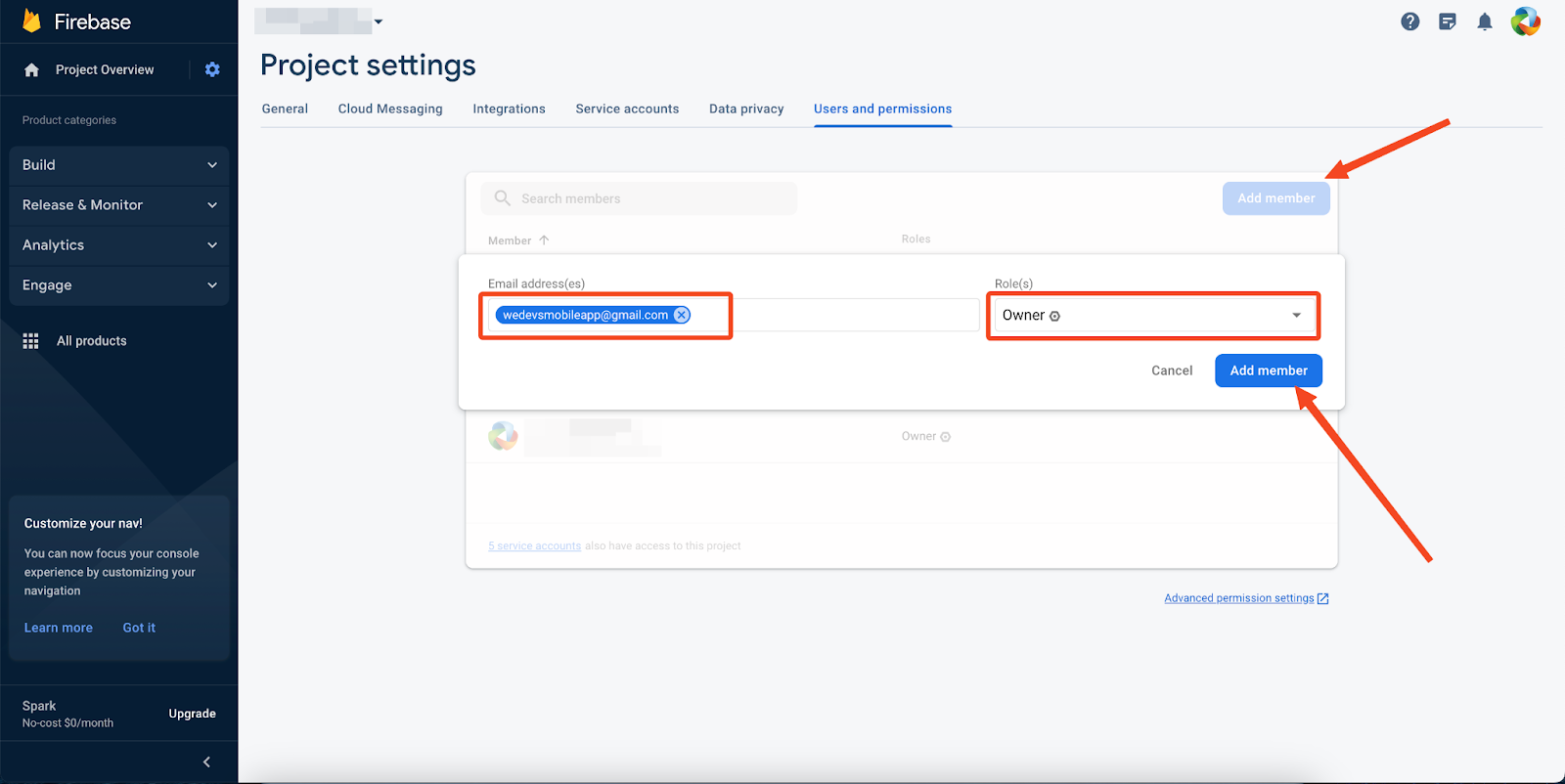Click the Product categories label
This screenshot has height=784, width=1565.
pos(69,120)
